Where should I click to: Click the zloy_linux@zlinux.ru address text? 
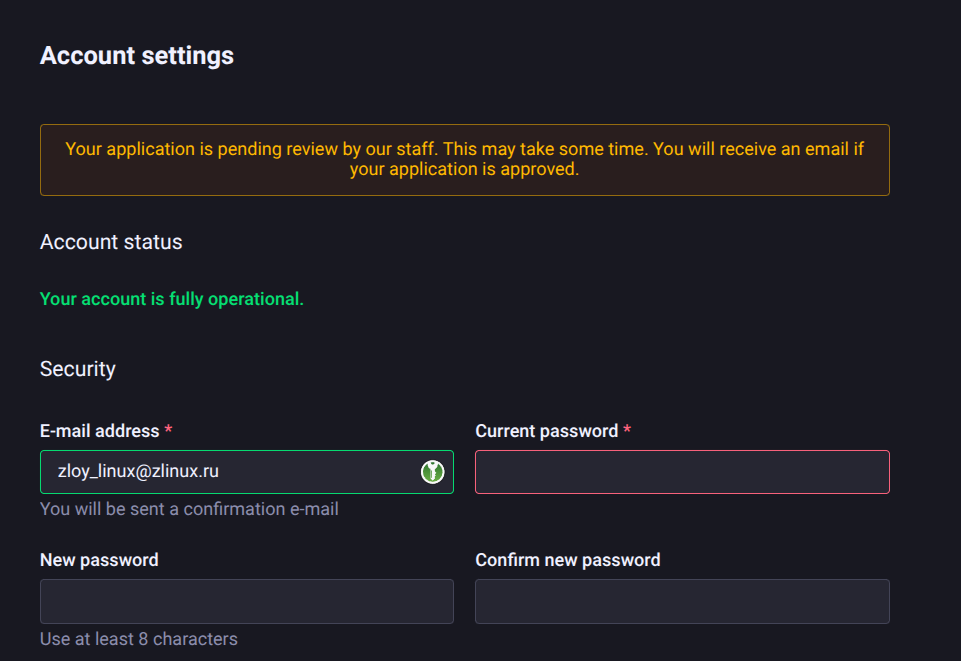(x=138, y=472)
